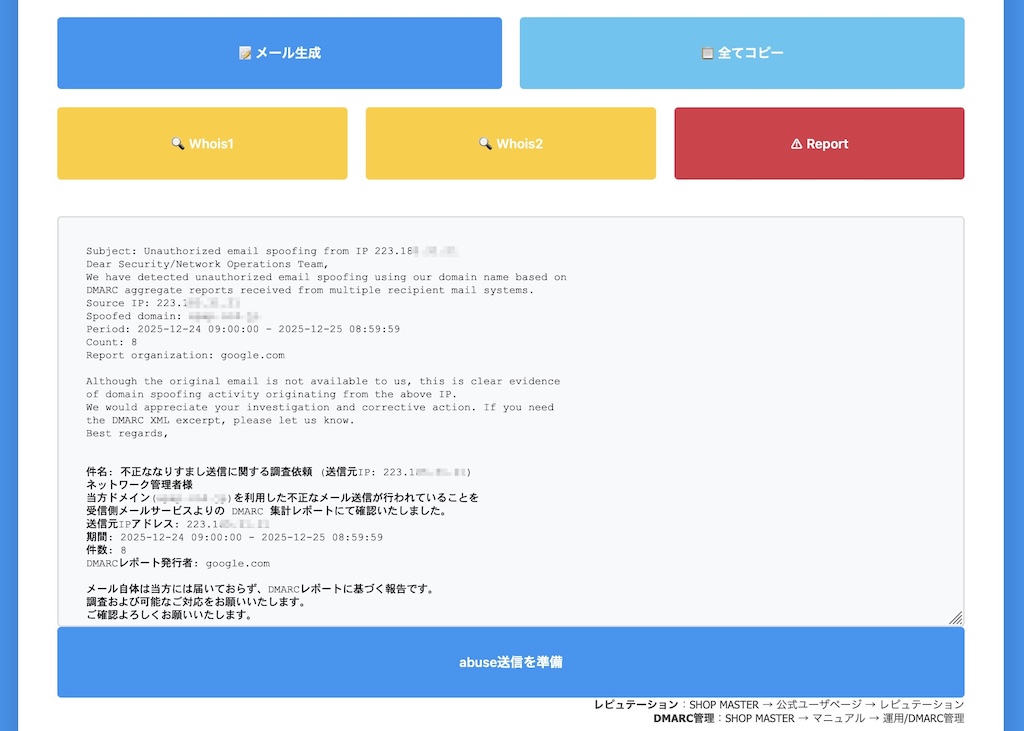Screen dimensions: 1024x731
Task: Open the red Report button
Action: (819, 144)
